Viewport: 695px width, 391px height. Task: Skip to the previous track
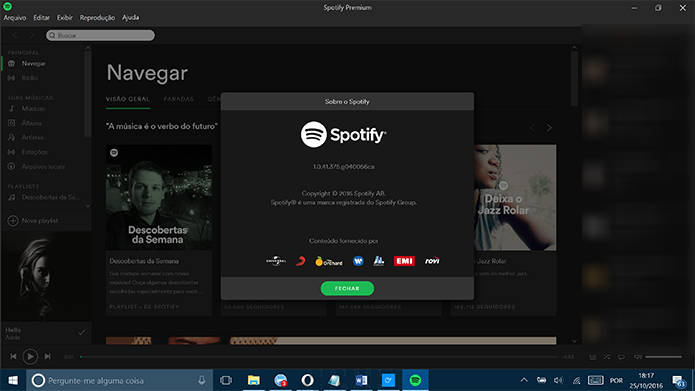point(13,356)
